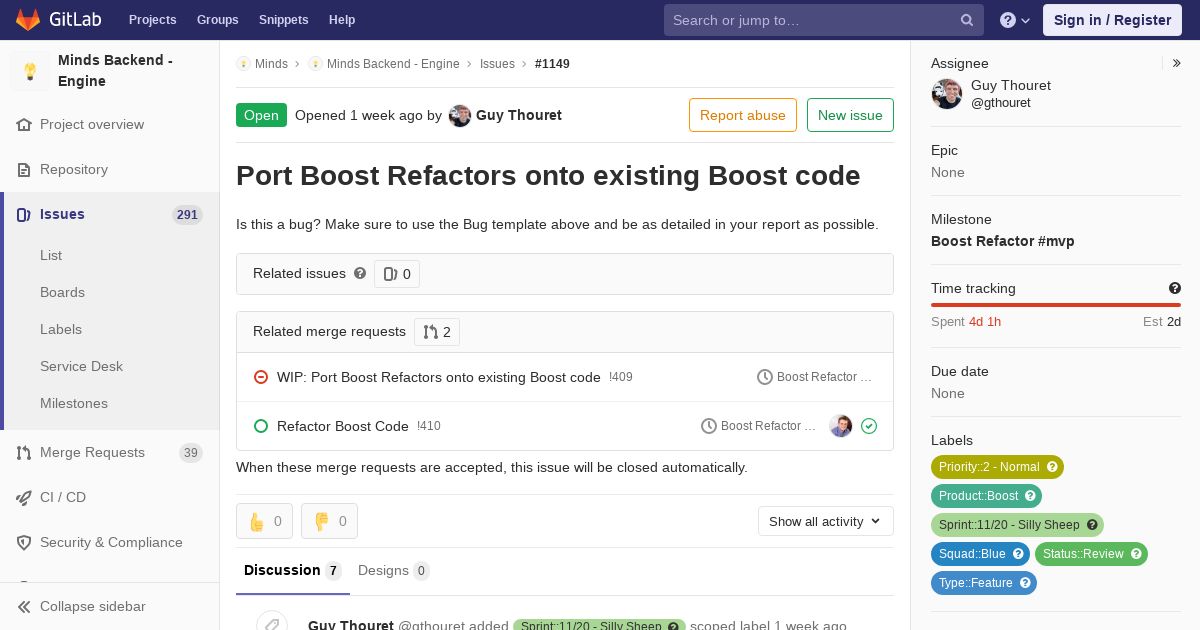Open Snippets in the top navigation

(x=283, y=20)
